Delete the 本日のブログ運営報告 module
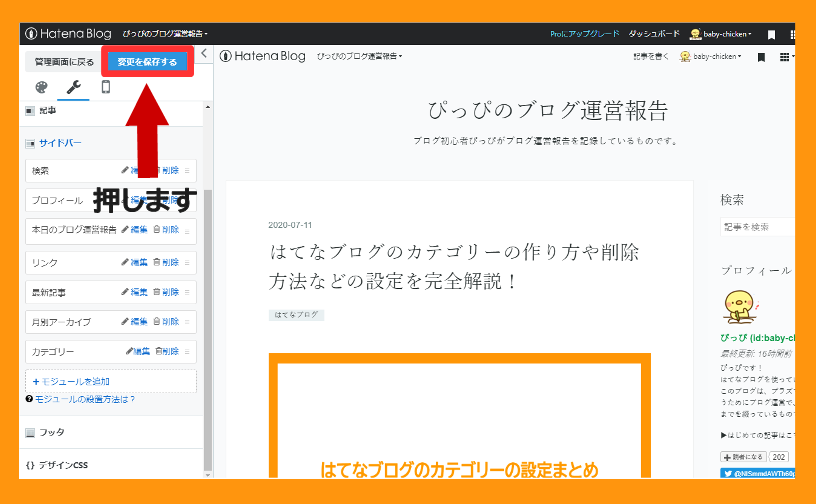Screen dimensions: 816x504 166,230
